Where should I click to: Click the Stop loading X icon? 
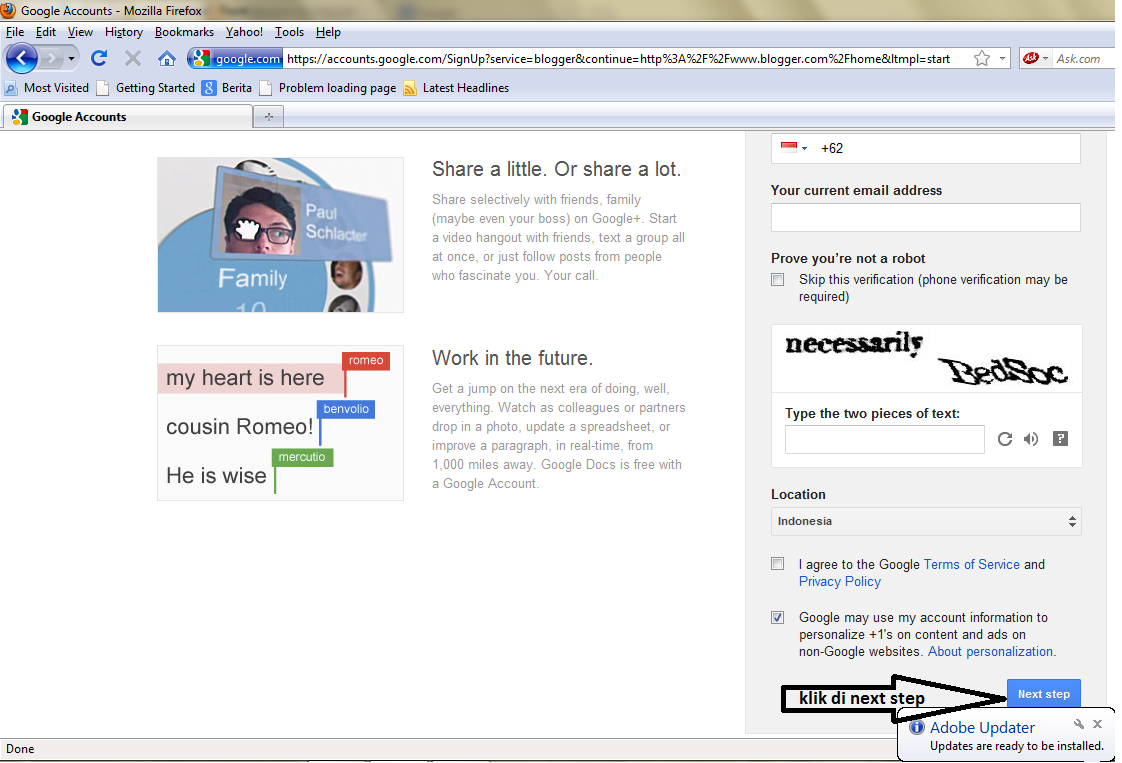[x=132, y=58]
